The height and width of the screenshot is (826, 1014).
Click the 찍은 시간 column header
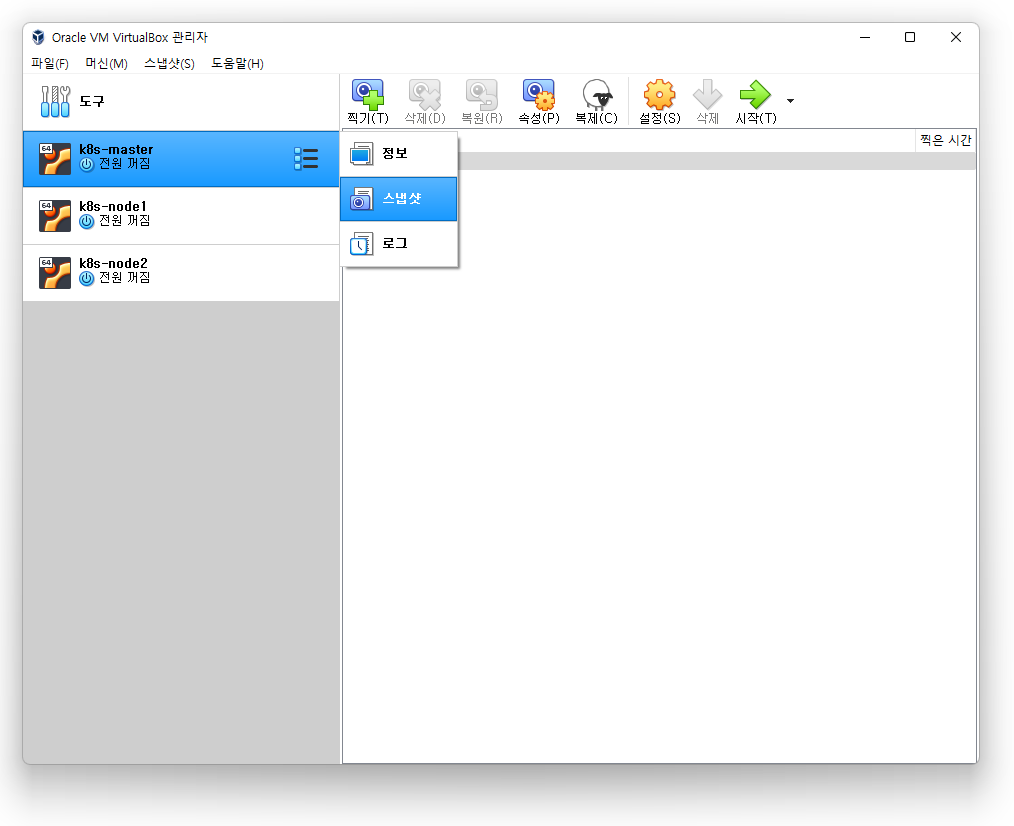point(945,140)
